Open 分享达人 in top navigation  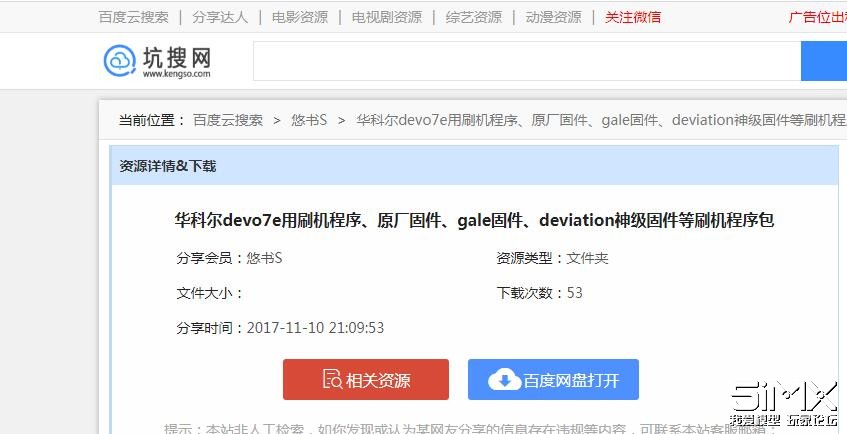tap(220, 17)
